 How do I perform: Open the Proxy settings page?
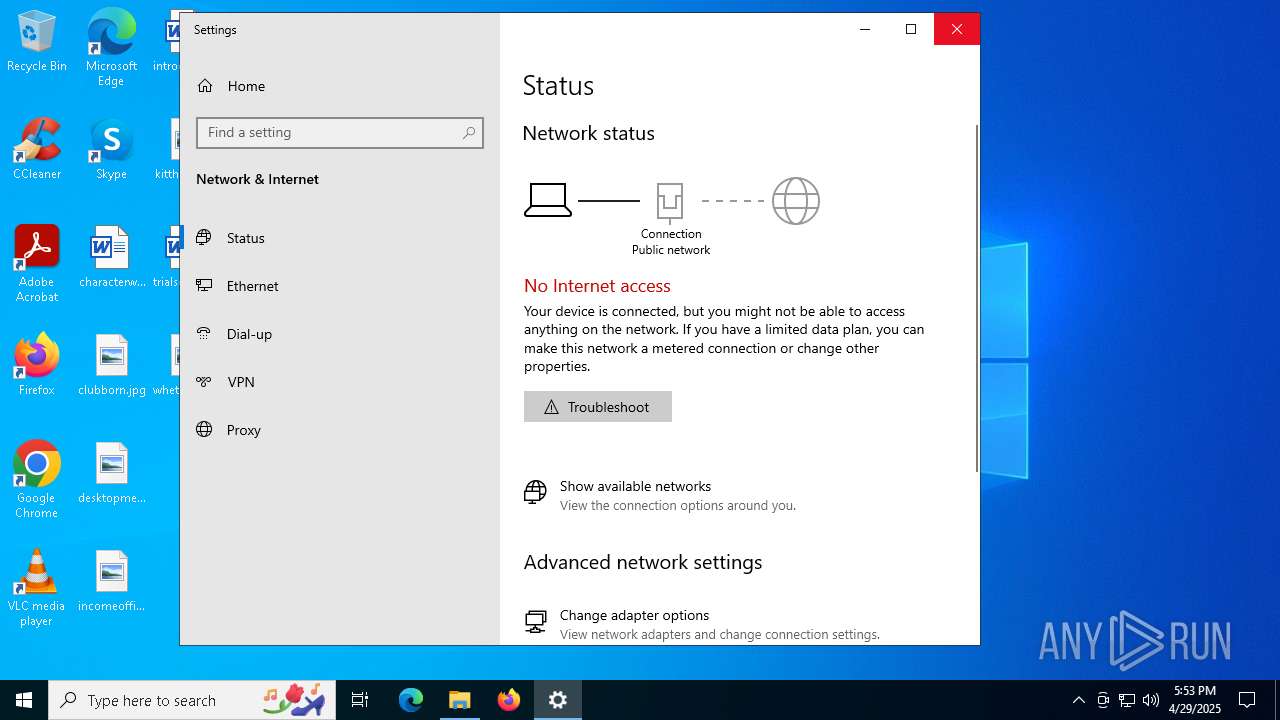coord(340,430)
